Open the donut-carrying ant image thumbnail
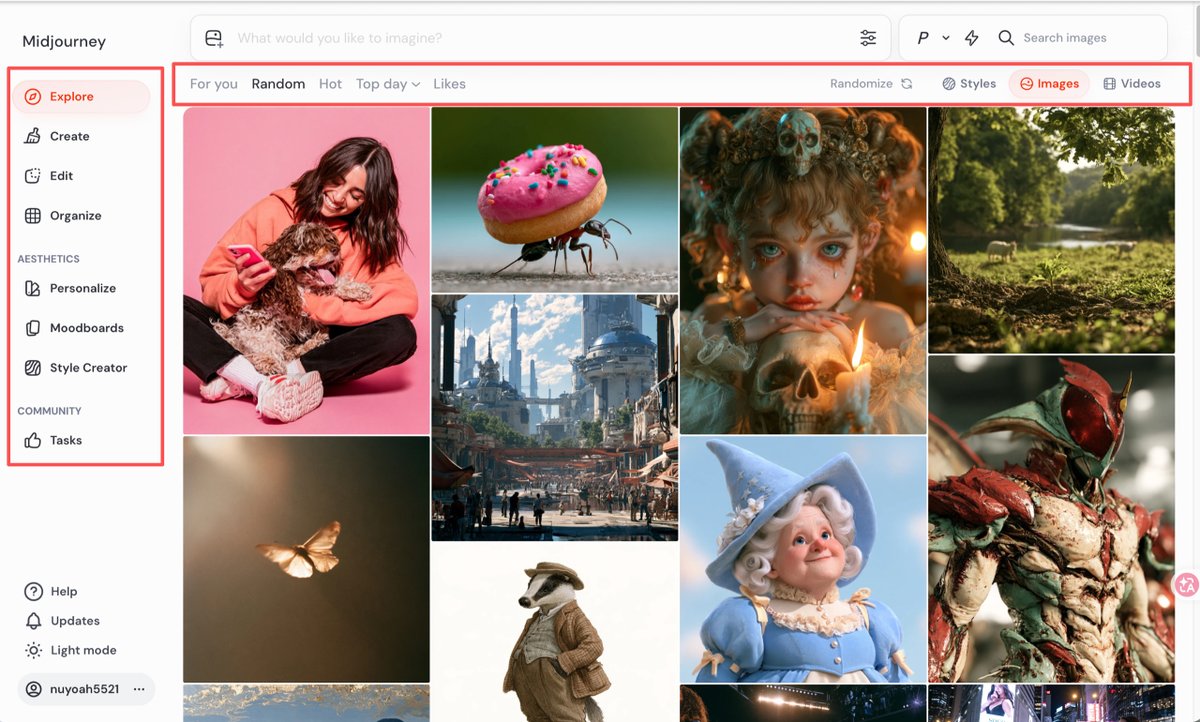The image size is (1200, 722). (x=554, y=199)
